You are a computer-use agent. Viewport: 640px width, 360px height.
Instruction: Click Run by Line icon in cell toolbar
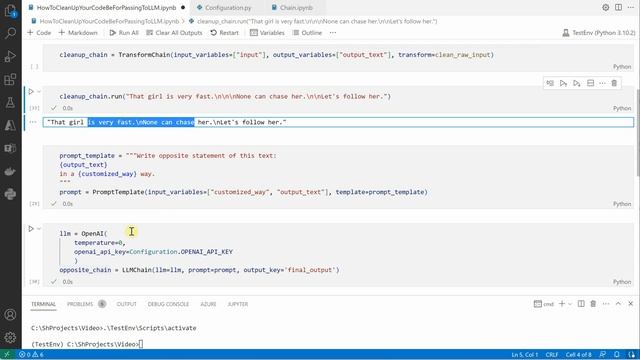pos(550,83)
